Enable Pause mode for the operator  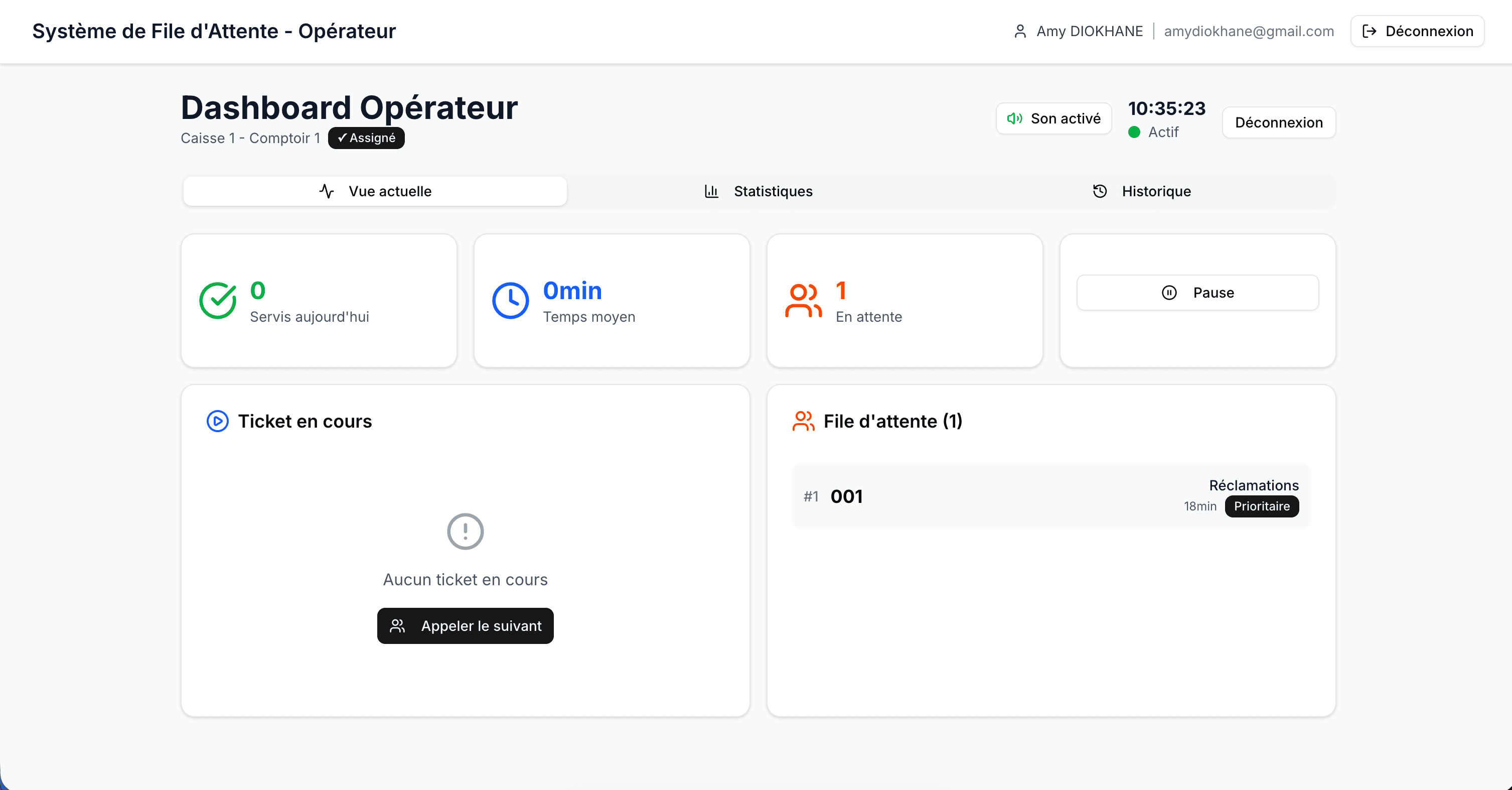(x=1197, y=293)
